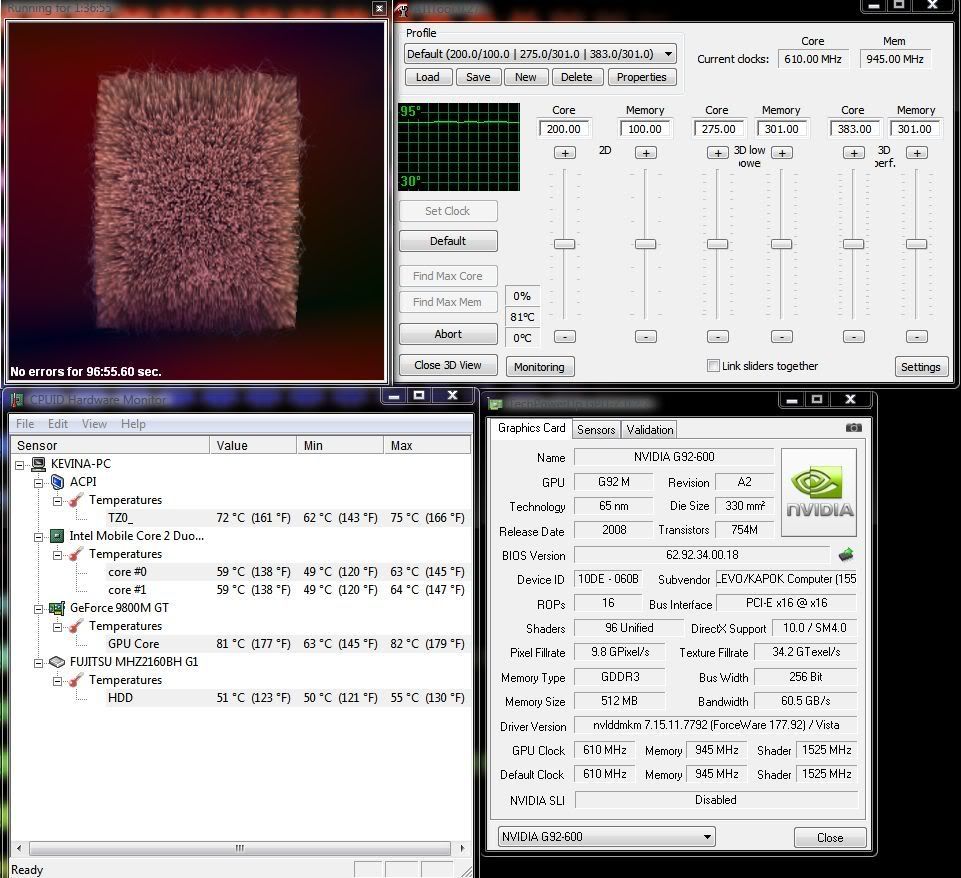961x878 pixels.
Task: Click the GeForce 9800M GT card icon
Action: coord(57,608)
